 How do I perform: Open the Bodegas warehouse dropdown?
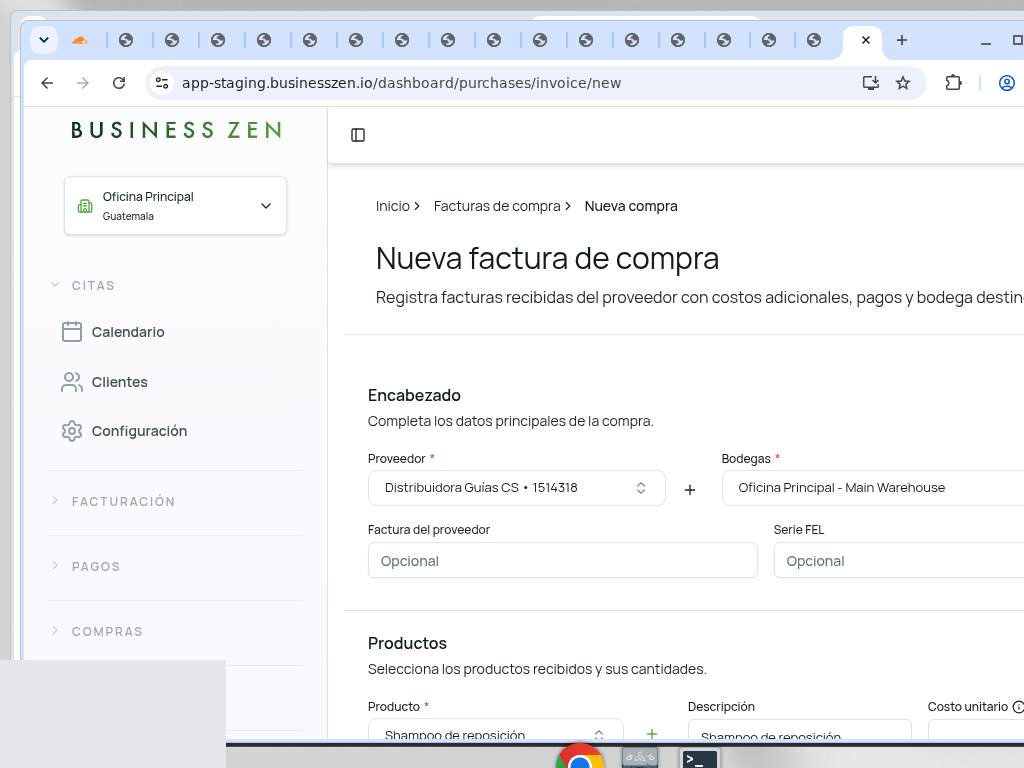click(872, 488)
